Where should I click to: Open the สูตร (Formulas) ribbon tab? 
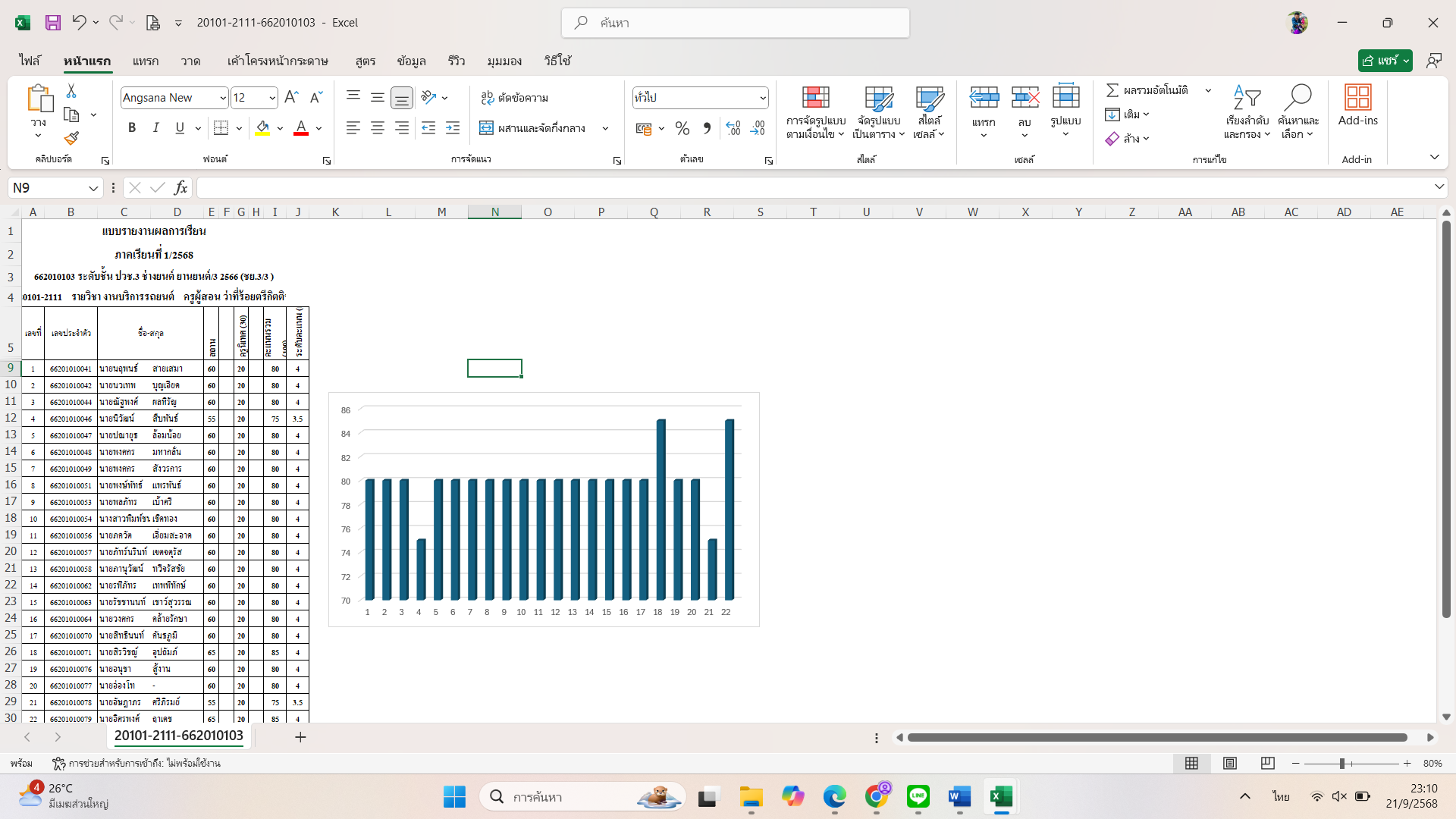[x=365, y=61]
